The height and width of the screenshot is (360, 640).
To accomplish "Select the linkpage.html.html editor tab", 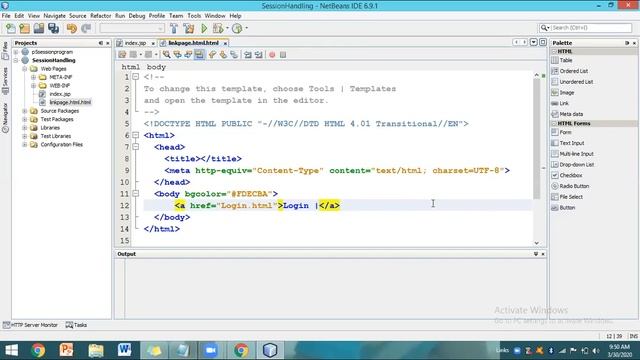I will [x=193, y=43].
